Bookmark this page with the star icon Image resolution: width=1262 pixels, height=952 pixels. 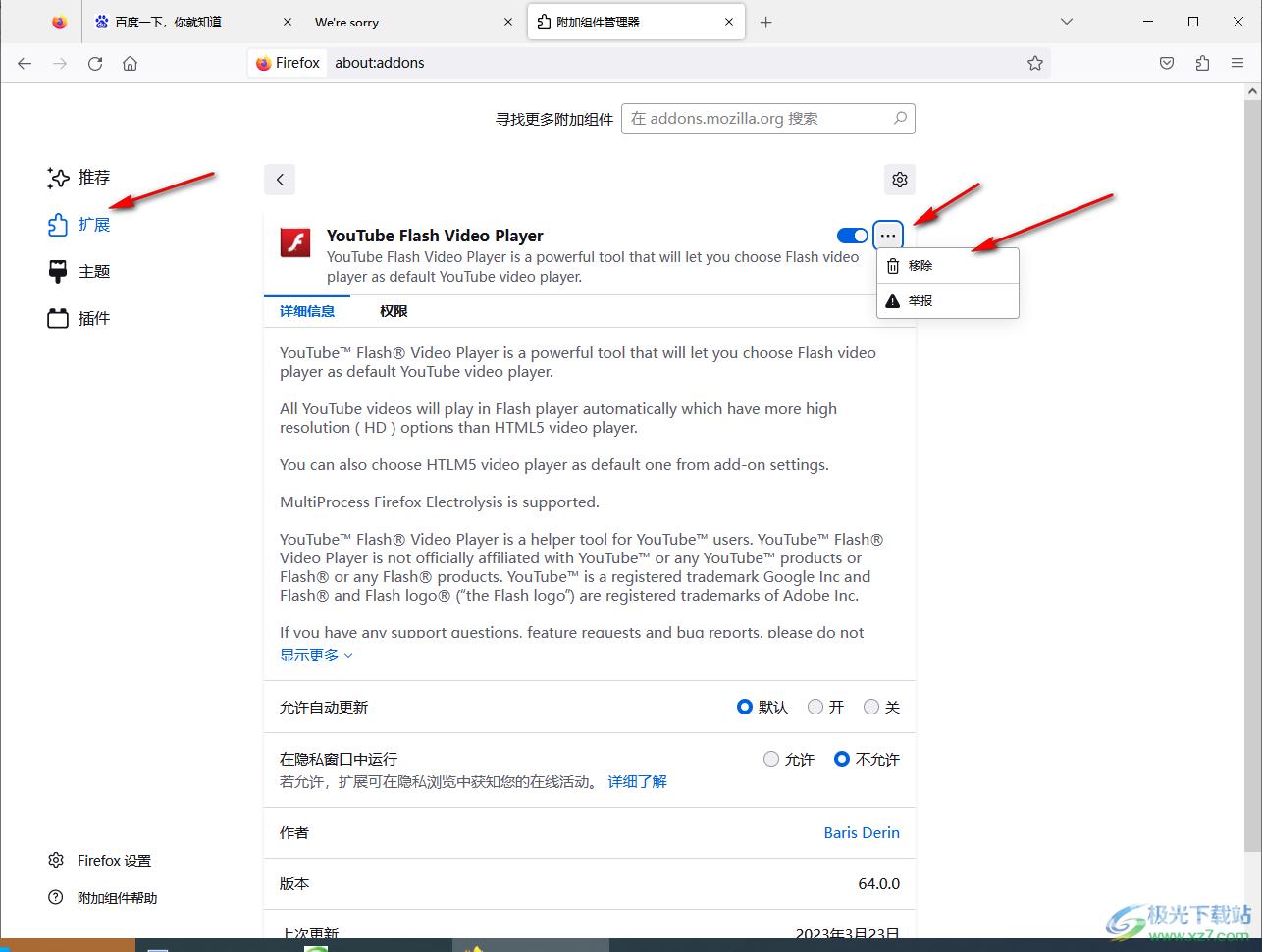coord(1034,63)
